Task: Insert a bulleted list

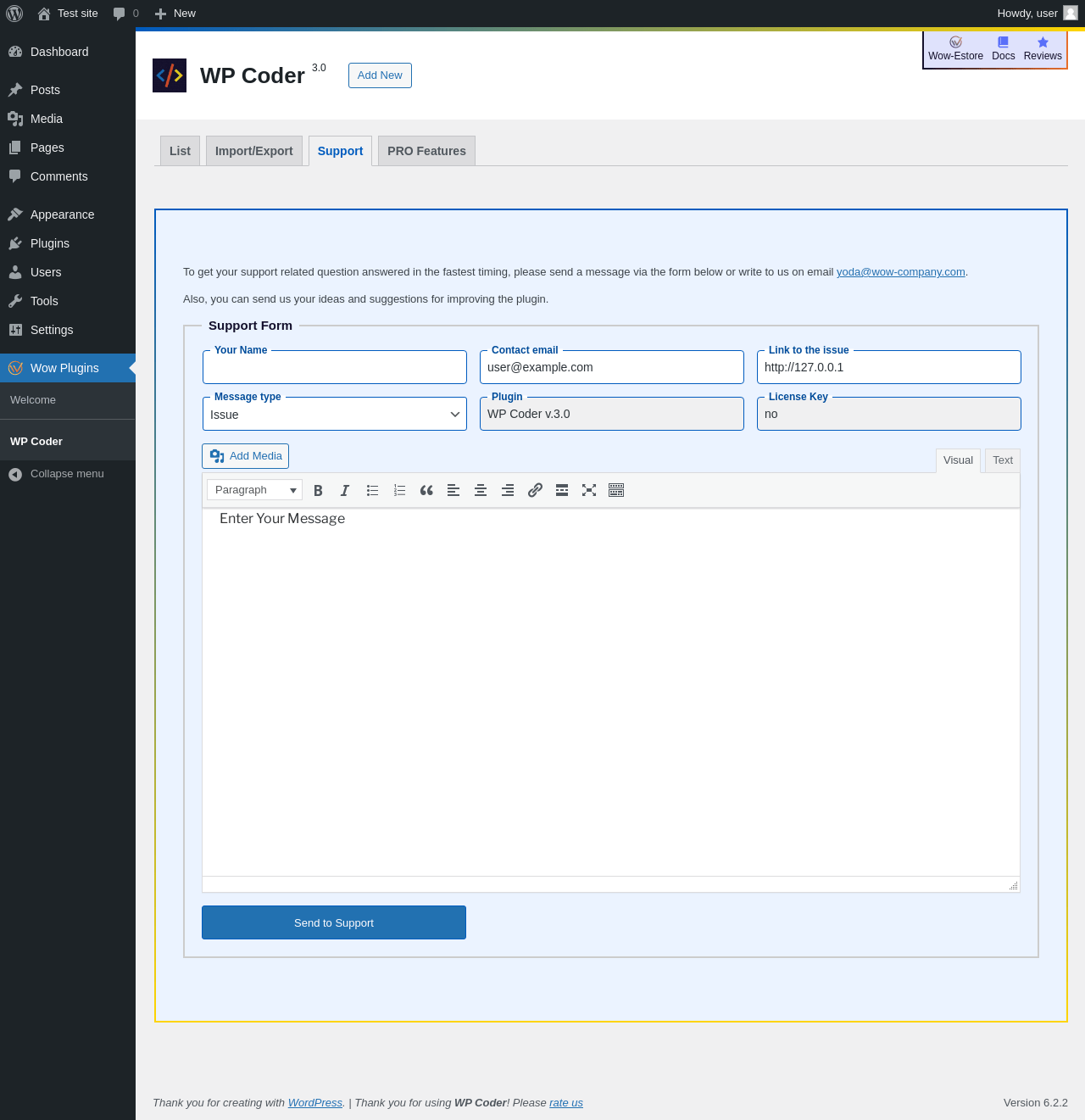Action: pyautogui.click(x=372, y=490)
